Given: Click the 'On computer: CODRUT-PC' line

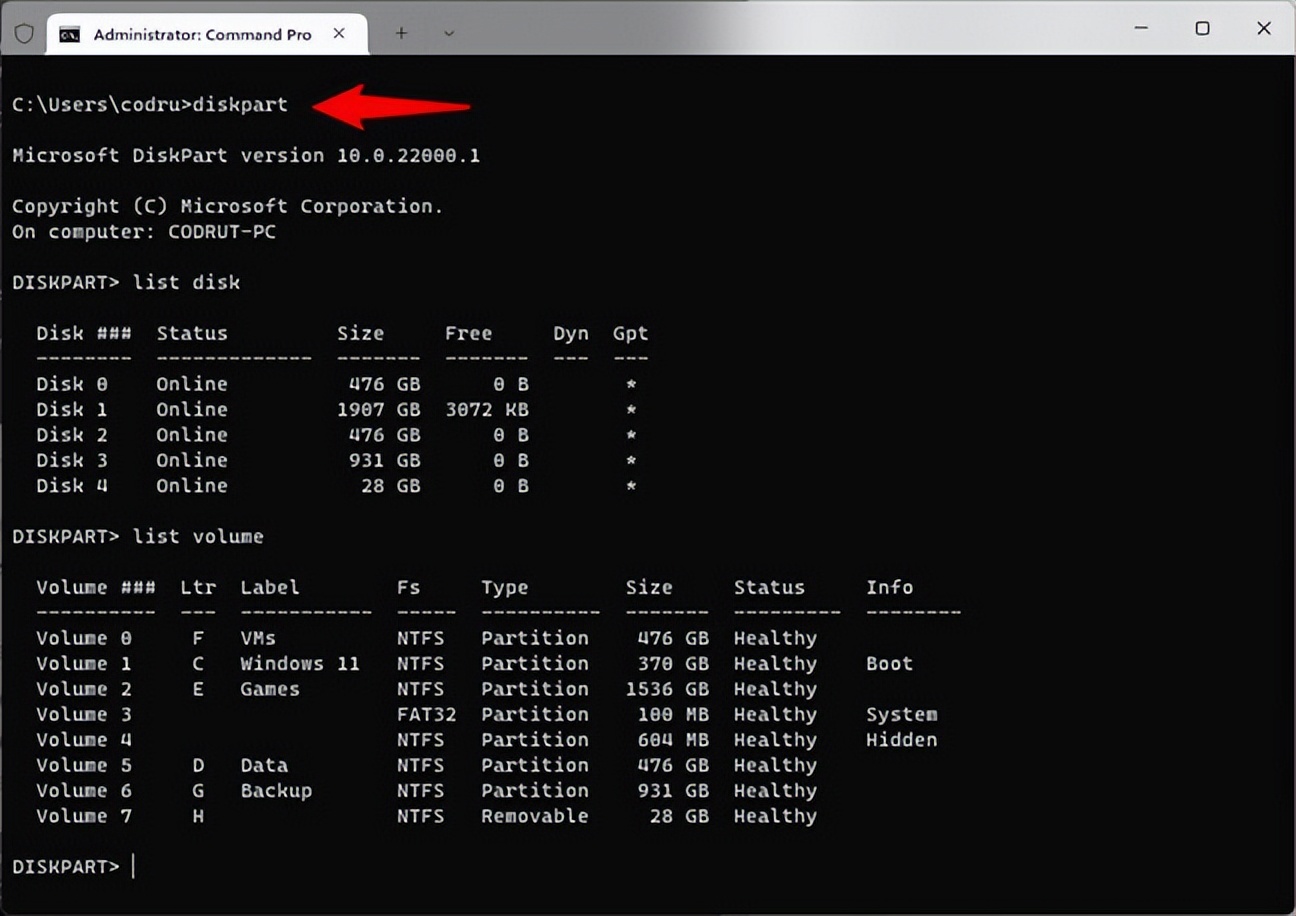Looking at the screenshot, I should tap(144, 232).
